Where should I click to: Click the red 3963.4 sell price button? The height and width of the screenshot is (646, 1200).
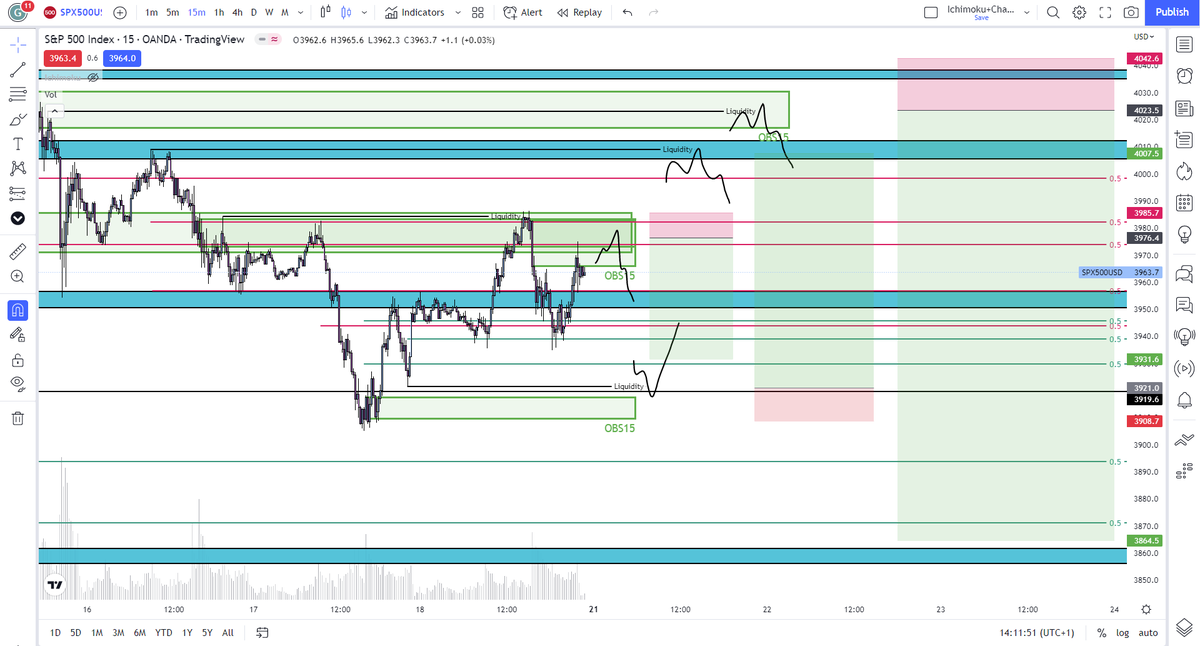point(63,58)
